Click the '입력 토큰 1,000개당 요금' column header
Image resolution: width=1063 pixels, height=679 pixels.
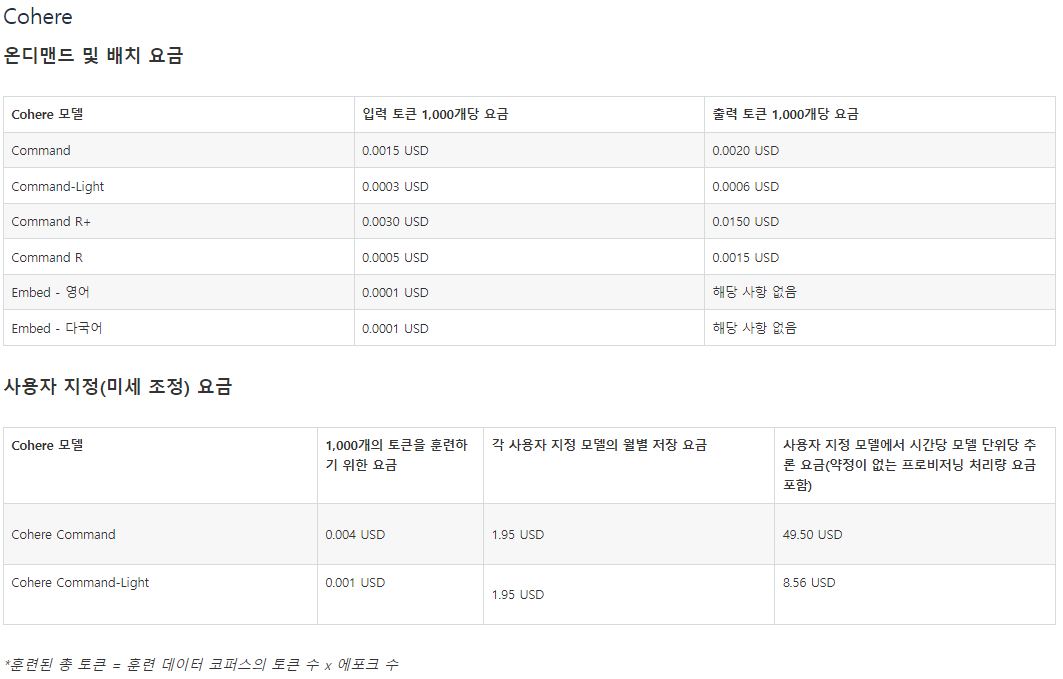(x=435, y=115)
